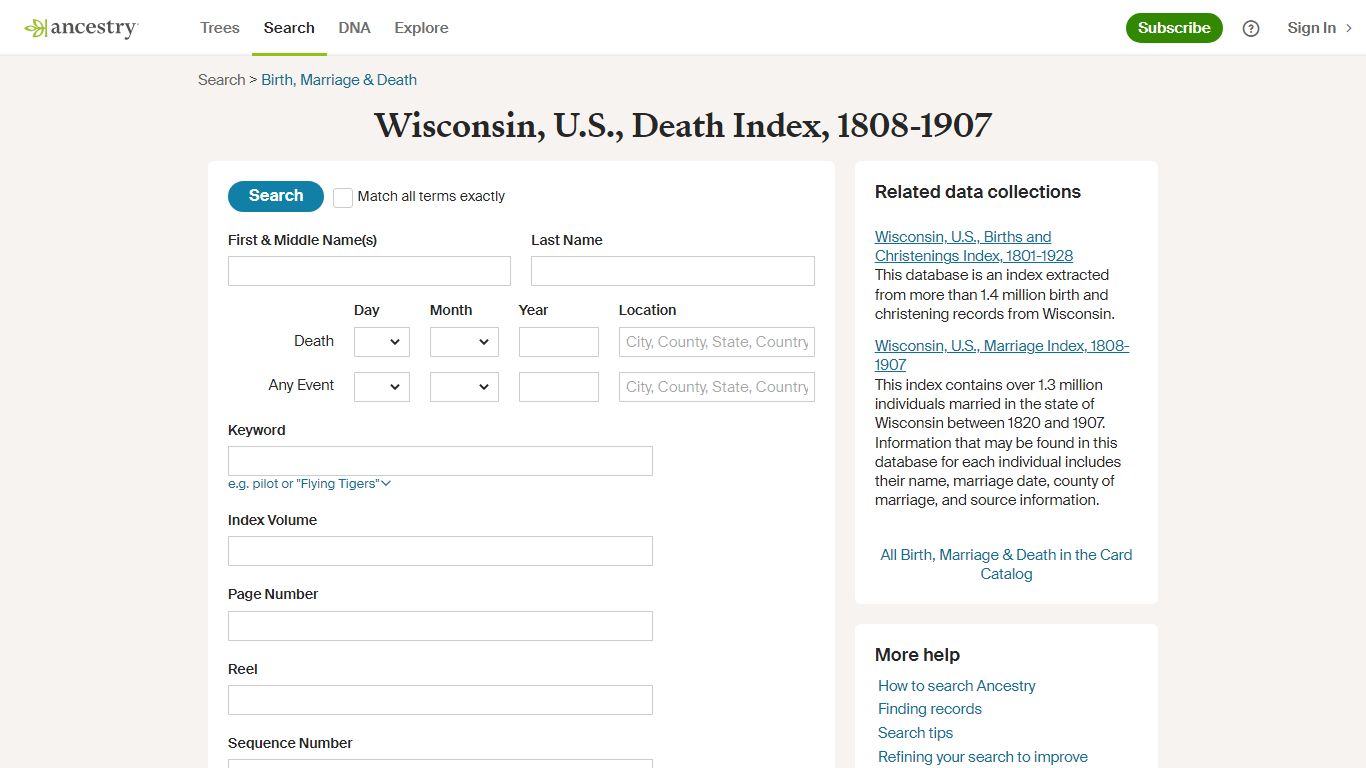
Task: Open the Any Event Month dropdown
Action: pyautogui.click(x=464, y=387)
